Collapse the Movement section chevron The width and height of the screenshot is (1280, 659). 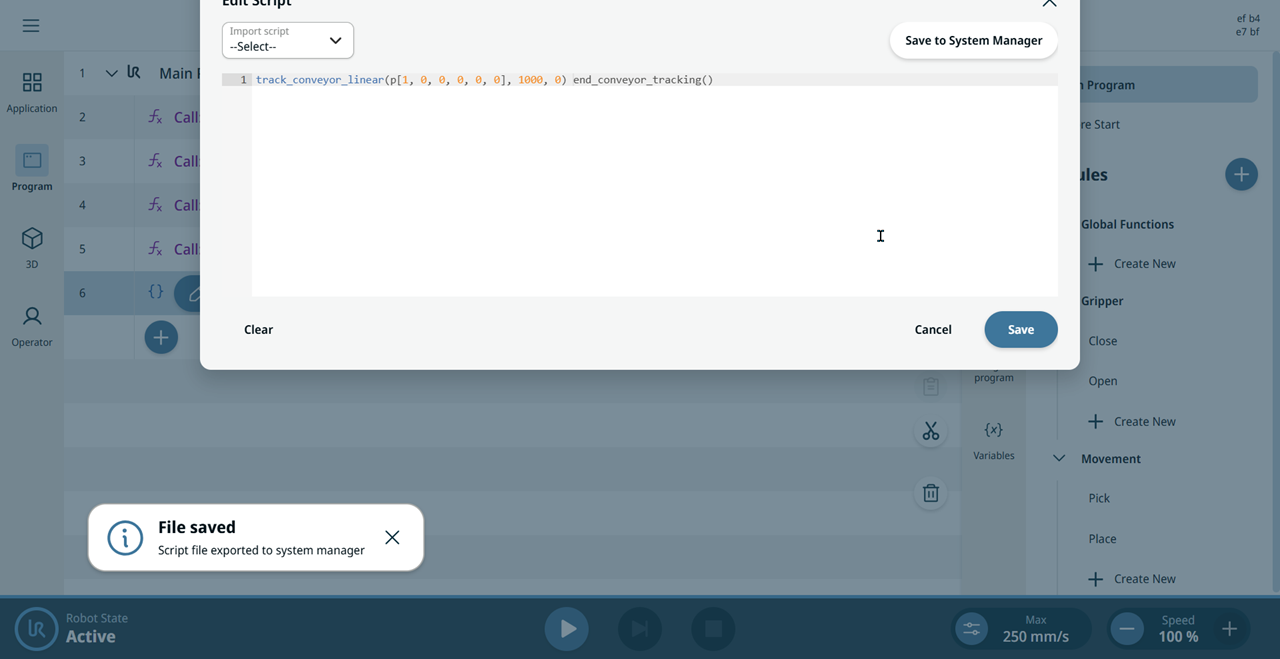[1059, 459]
